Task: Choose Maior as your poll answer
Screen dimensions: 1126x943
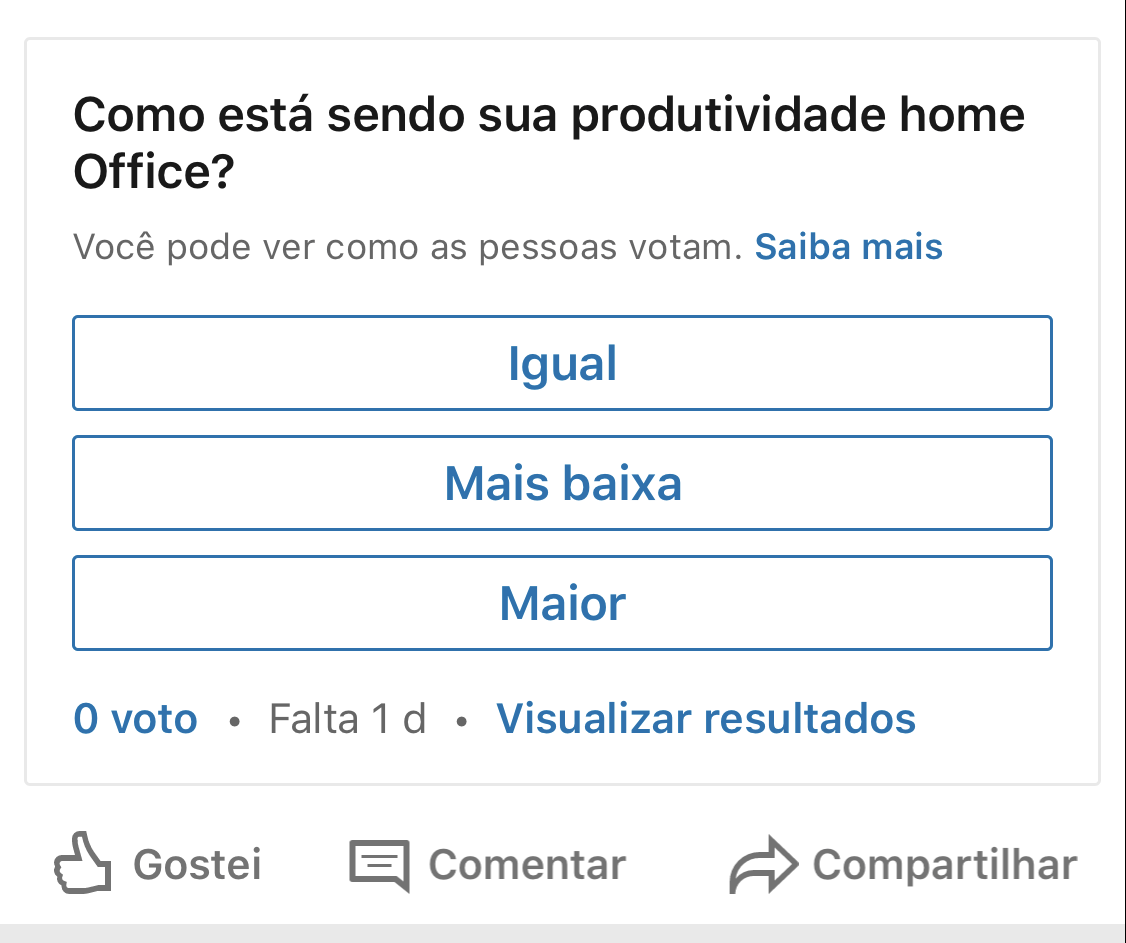Action: tap(562, 603)
